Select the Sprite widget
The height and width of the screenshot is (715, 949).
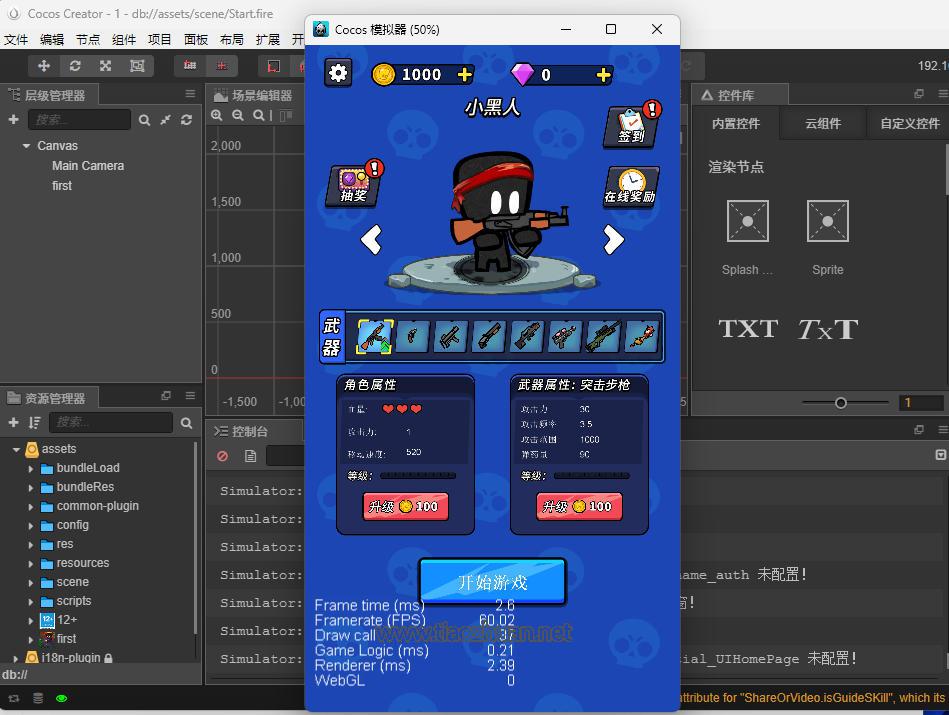point(827,237)
